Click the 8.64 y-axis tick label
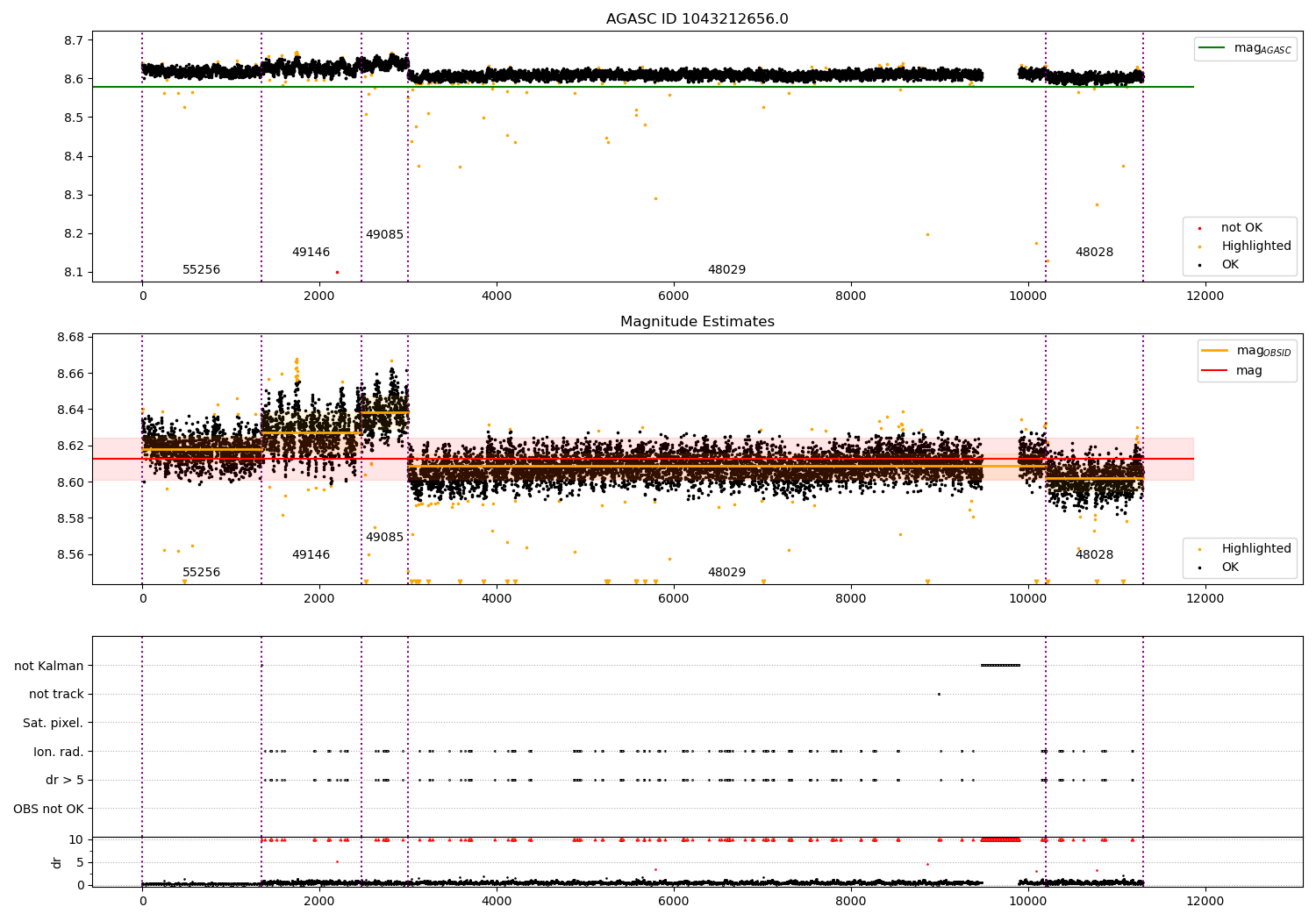1316x921 pixels. coord(70,411)
